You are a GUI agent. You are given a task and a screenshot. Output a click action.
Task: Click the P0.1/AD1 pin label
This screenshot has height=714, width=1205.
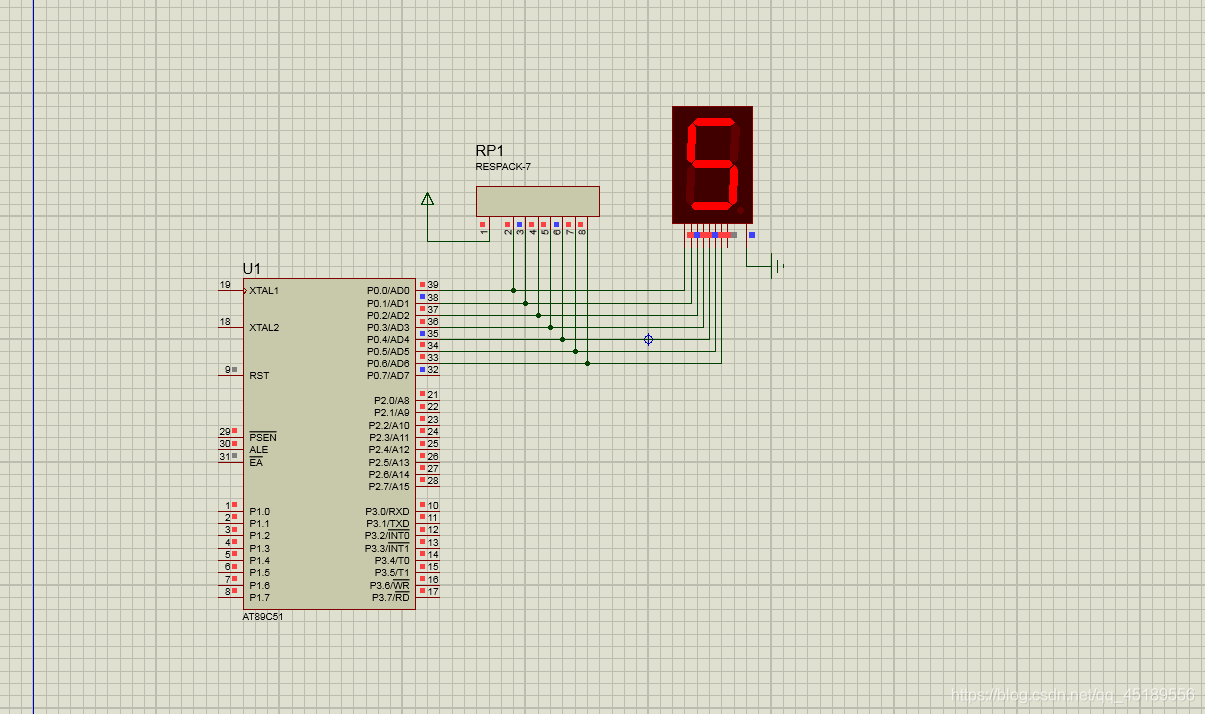[388, 303]
